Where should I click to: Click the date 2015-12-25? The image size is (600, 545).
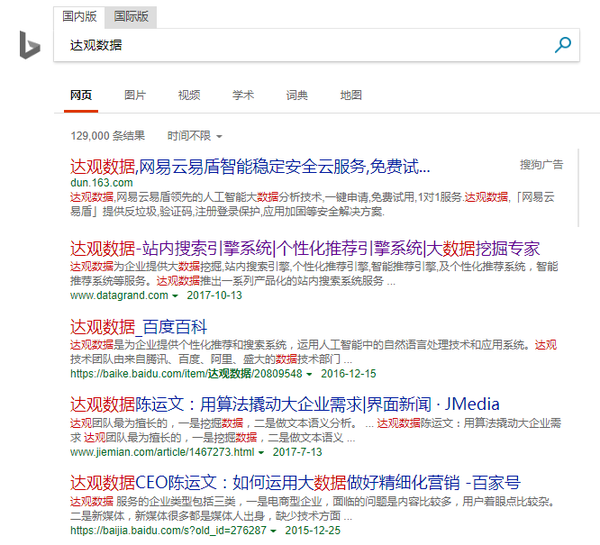[313, 530]
